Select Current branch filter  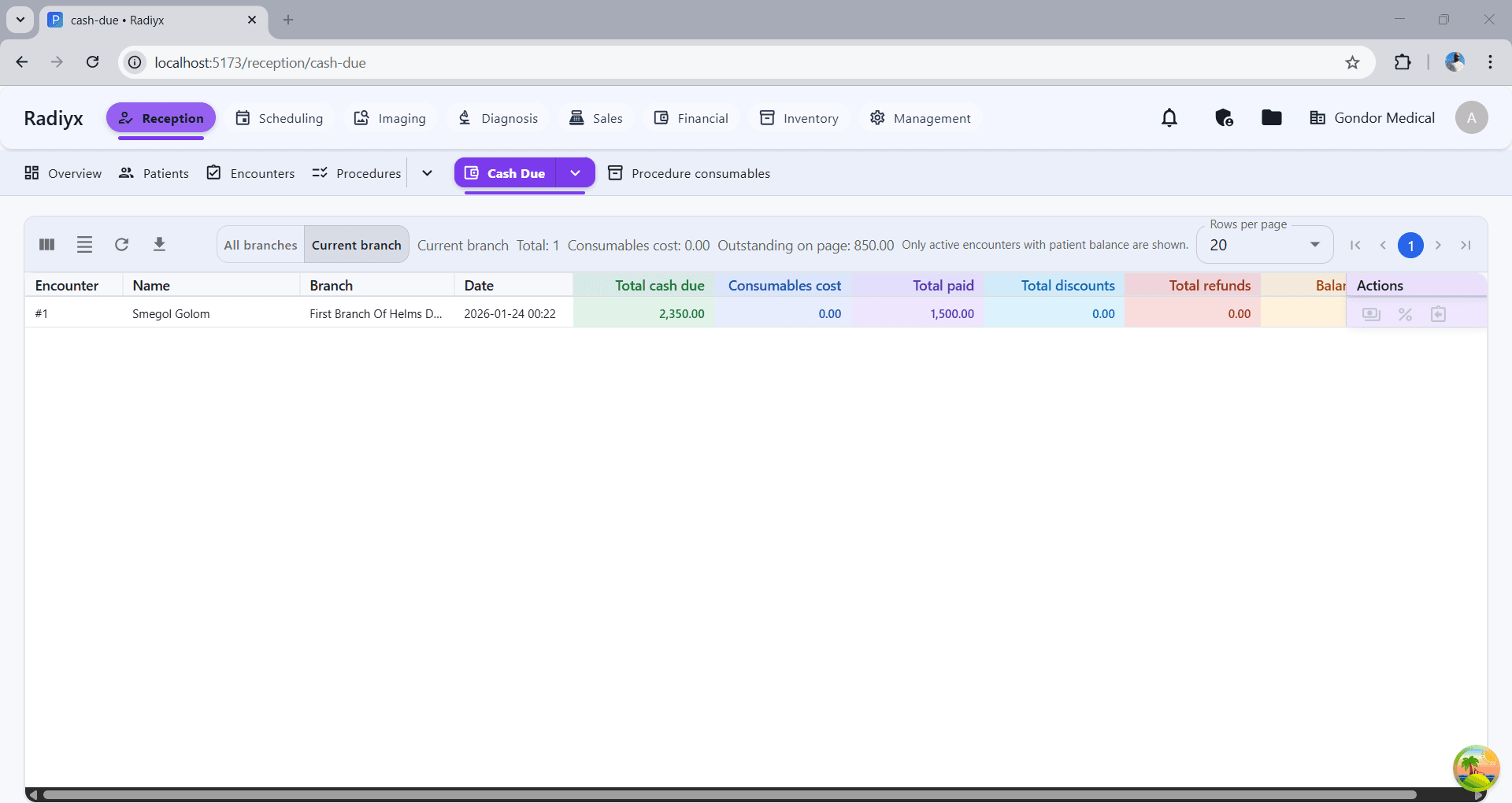357,245
